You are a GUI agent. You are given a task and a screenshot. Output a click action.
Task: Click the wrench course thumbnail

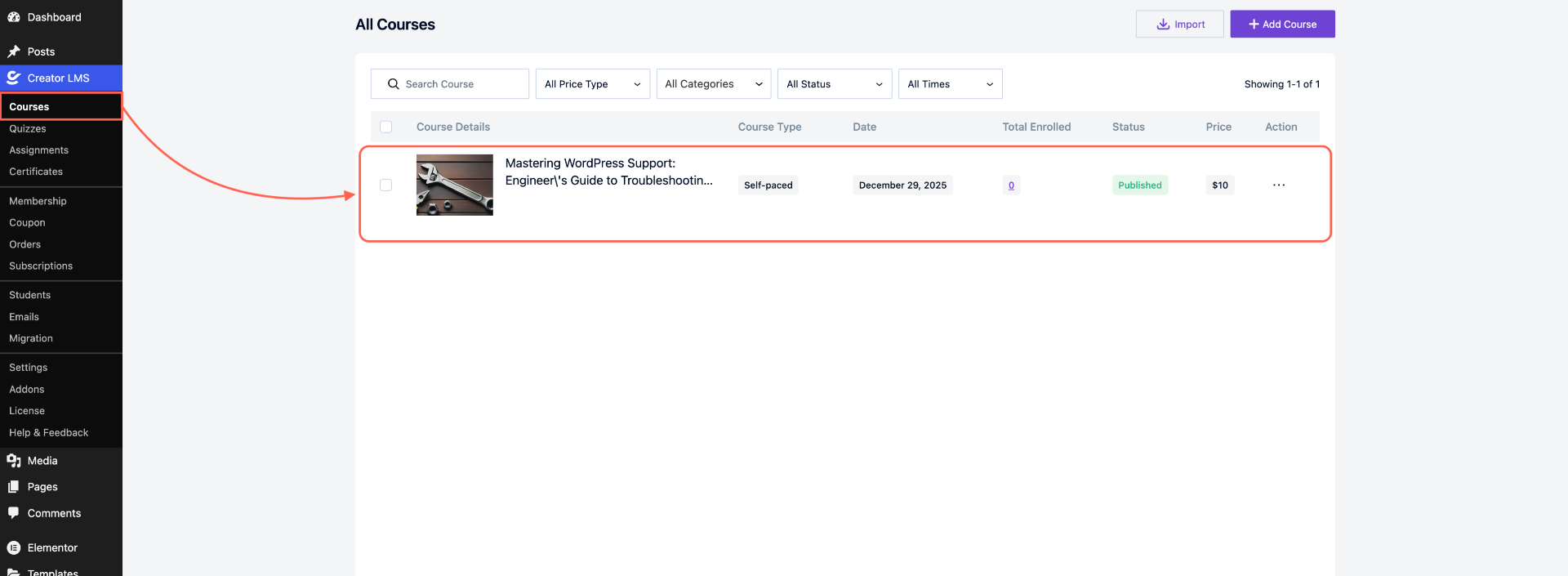click(454, 185)
